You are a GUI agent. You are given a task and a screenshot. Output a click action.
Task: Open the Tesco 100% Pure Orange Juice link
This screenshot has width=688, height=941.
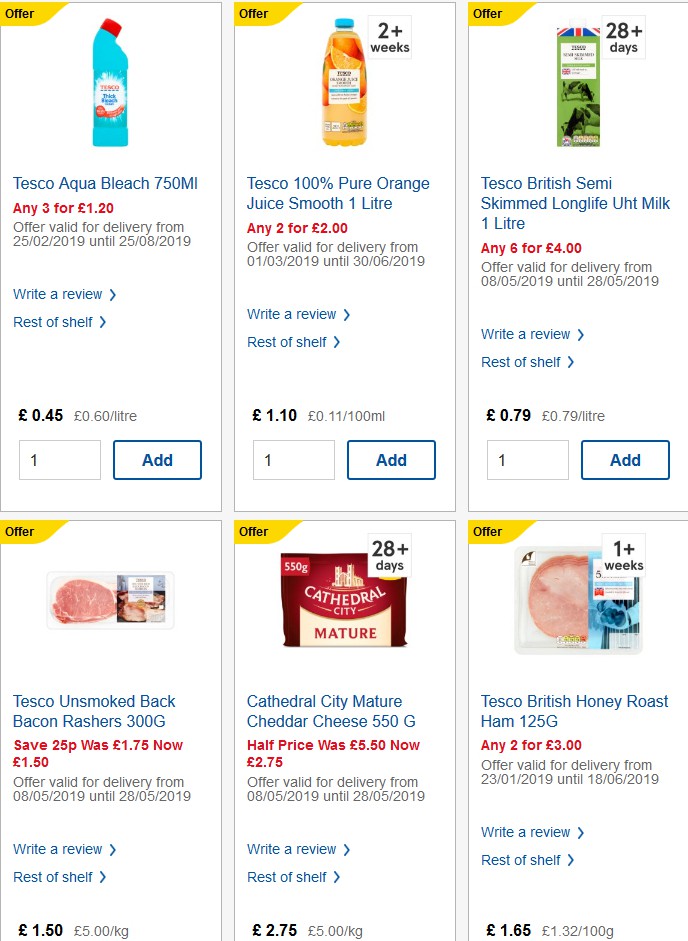pyautogui.click(x=337, y=193)
